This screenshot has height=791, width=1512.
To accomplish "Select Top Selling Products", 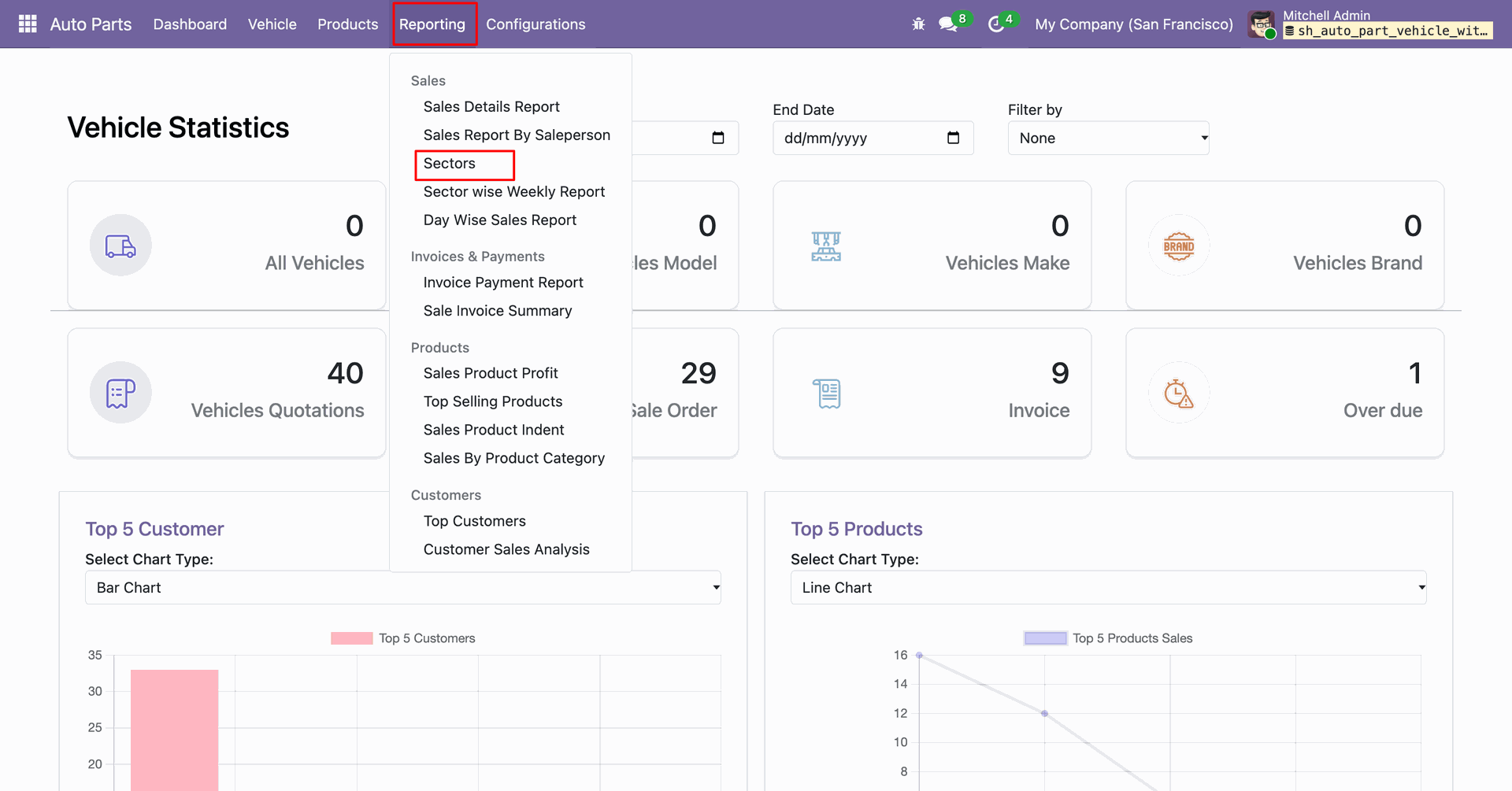I will click(493, 401).
